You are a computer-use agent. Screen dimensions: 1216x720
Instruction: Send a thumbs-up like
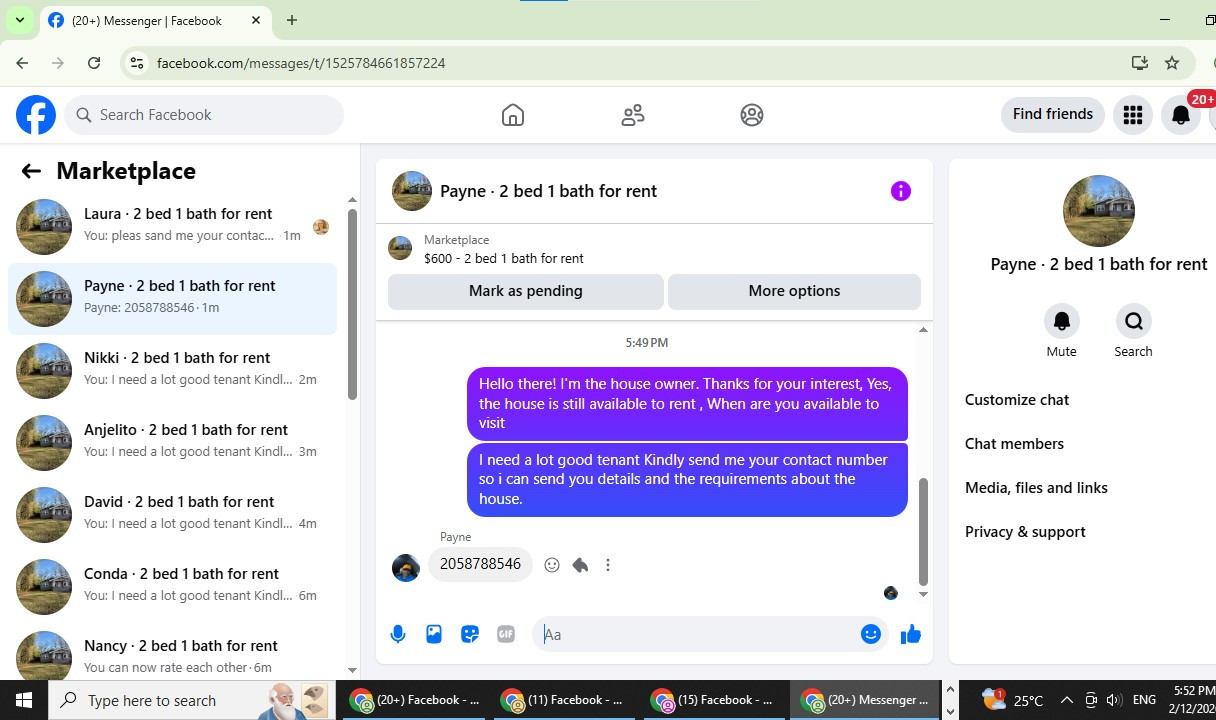910,634
